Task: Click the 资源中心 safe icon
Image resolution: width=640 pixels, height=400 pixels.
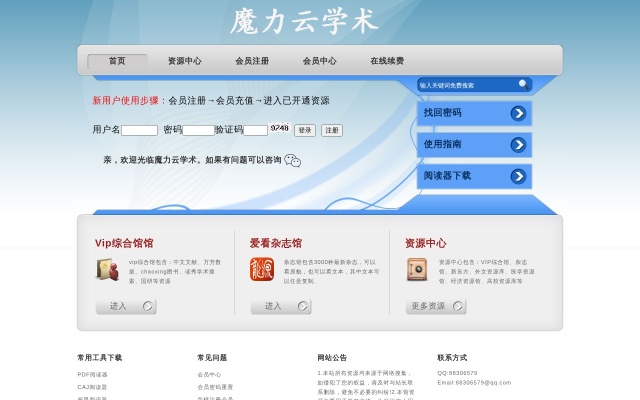Action: click(417, 269)
